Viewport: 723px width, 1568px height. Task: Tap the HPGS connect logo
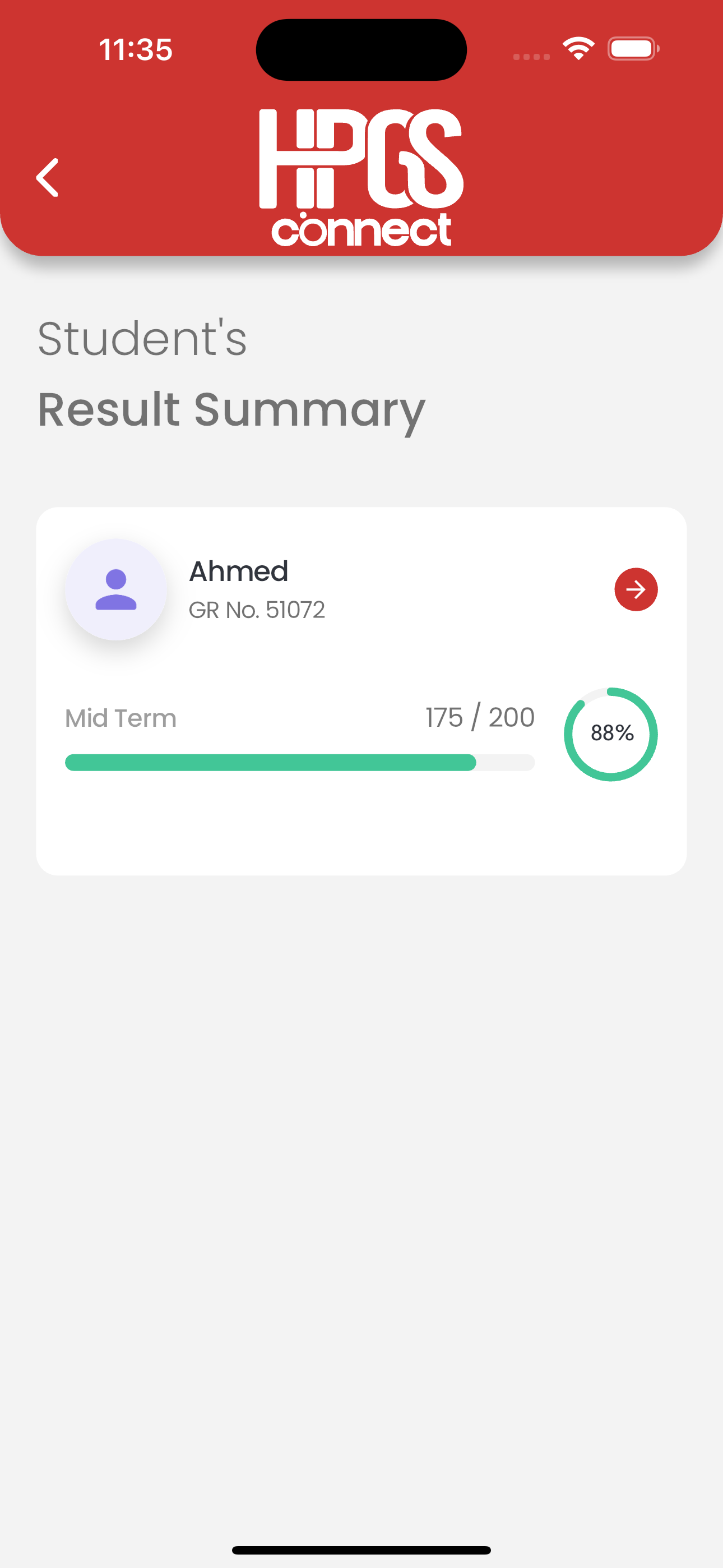click(x=361, y=178)
